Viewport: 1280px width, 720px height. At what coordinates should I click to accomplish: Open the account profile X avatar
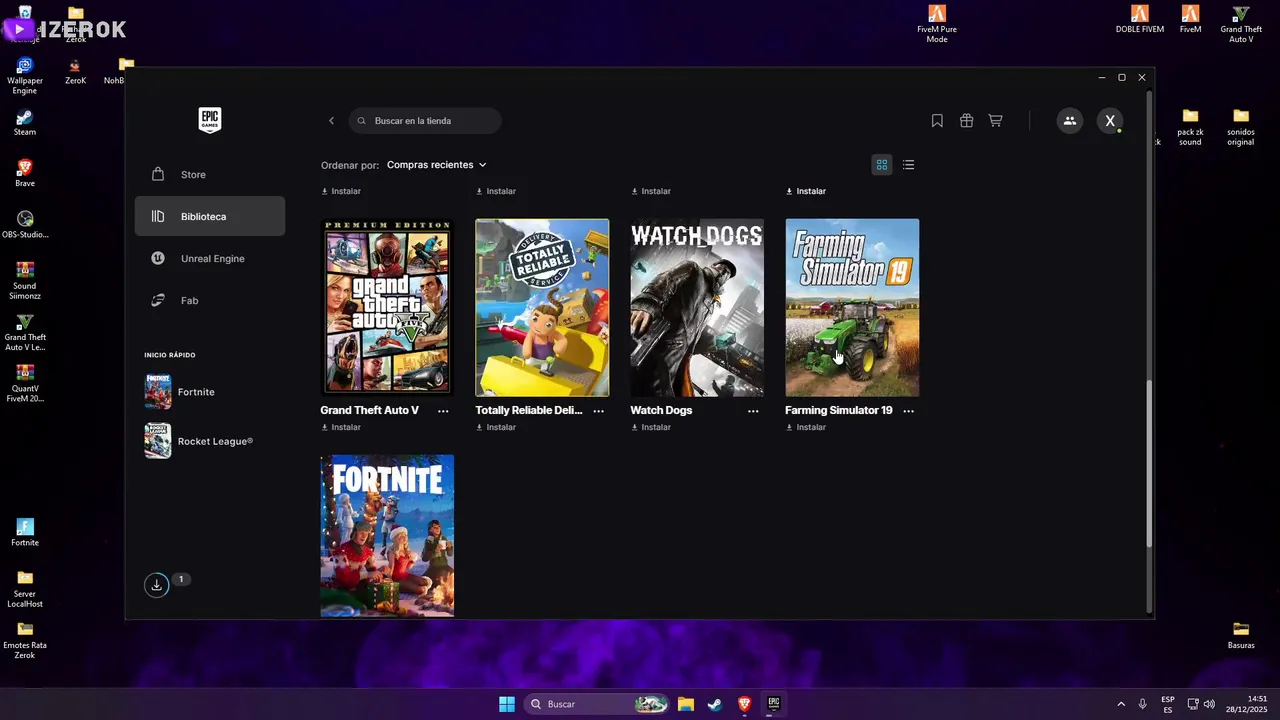point(1110,121)
